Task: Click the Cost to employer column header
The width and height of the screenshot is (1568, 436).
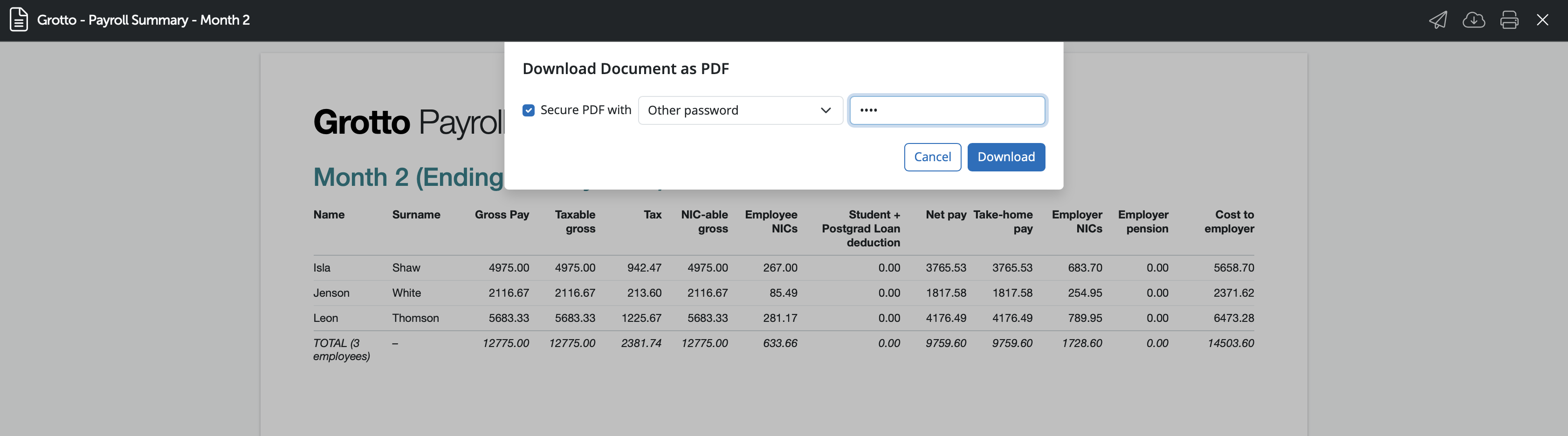Action: pyautogui.click(x=1229, y=221)
